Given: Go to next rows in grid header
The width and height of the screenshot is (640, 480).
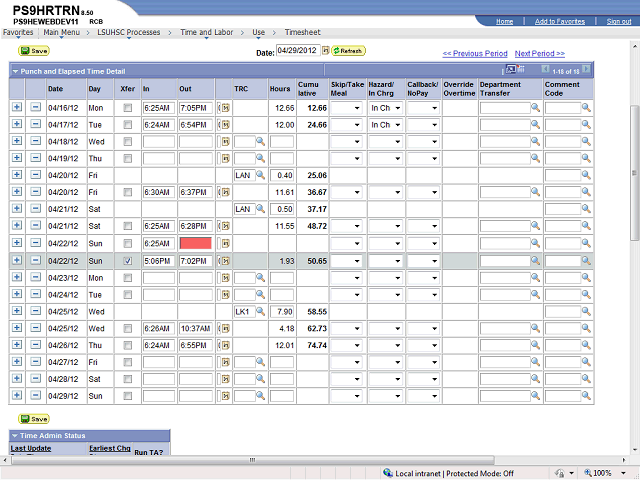Looking at the screenshot, I should point(586,69).
